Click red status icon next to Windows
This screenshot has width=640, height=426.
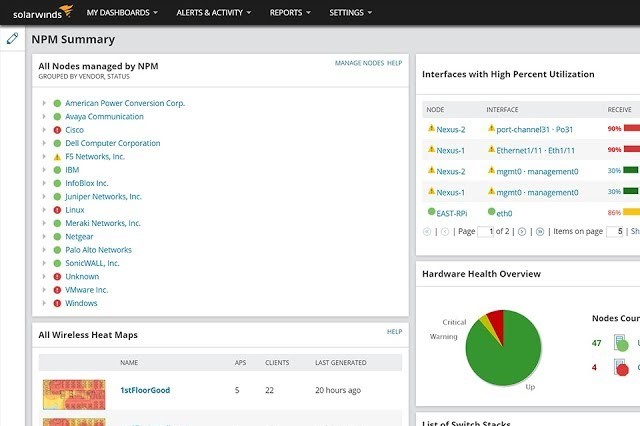pos(57,303)
